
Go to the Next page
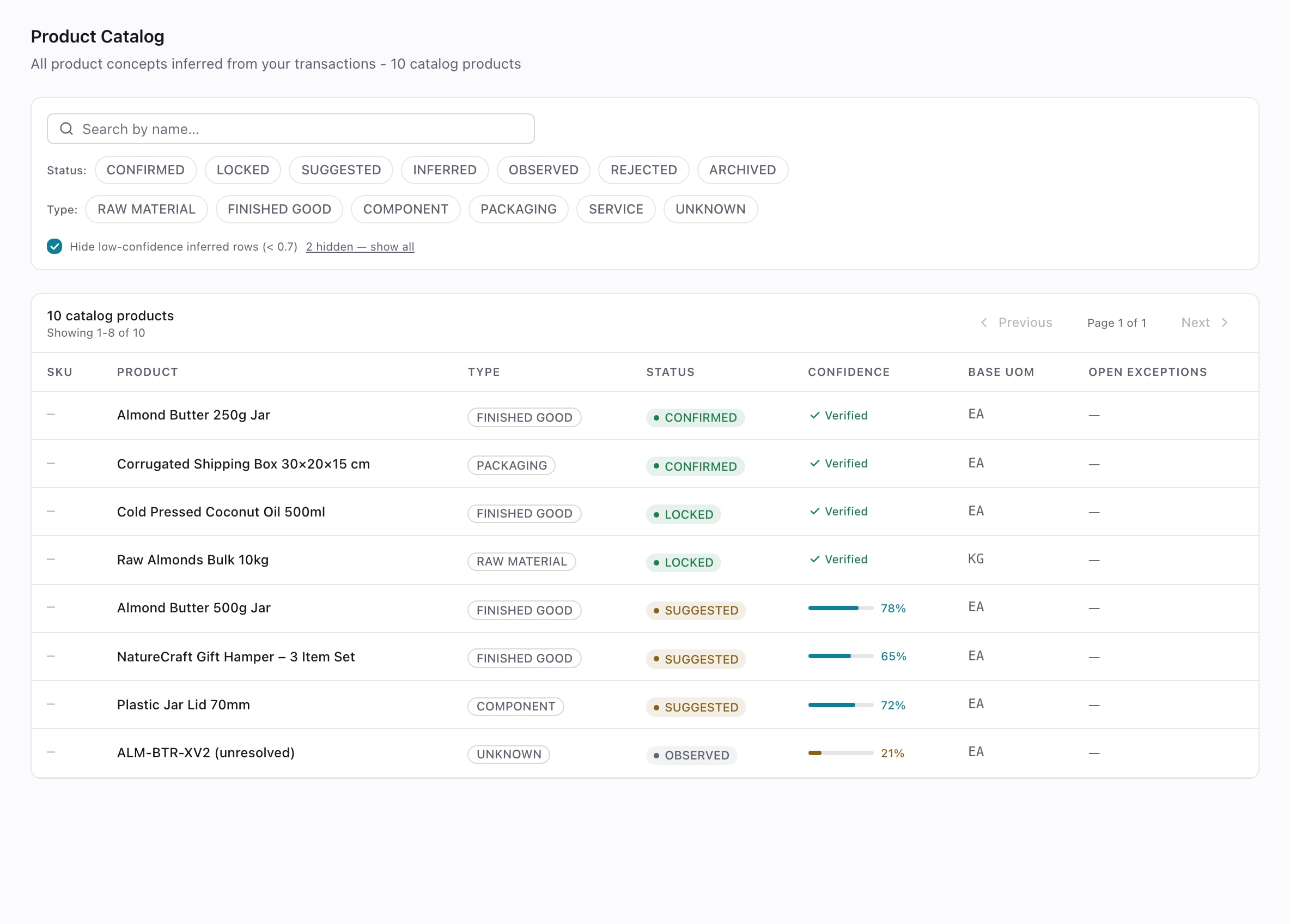[x=1205, y=323]
